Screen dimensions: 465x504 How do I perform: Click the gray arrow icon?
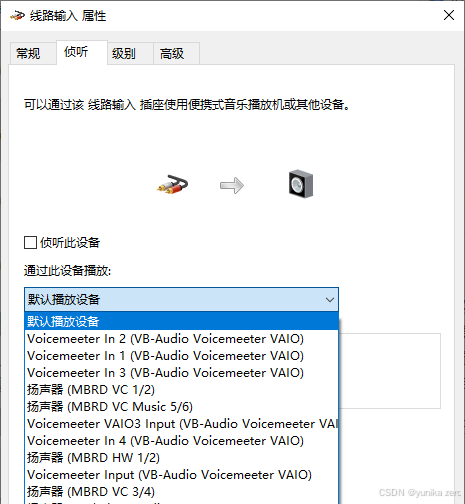tap(232, 185)
